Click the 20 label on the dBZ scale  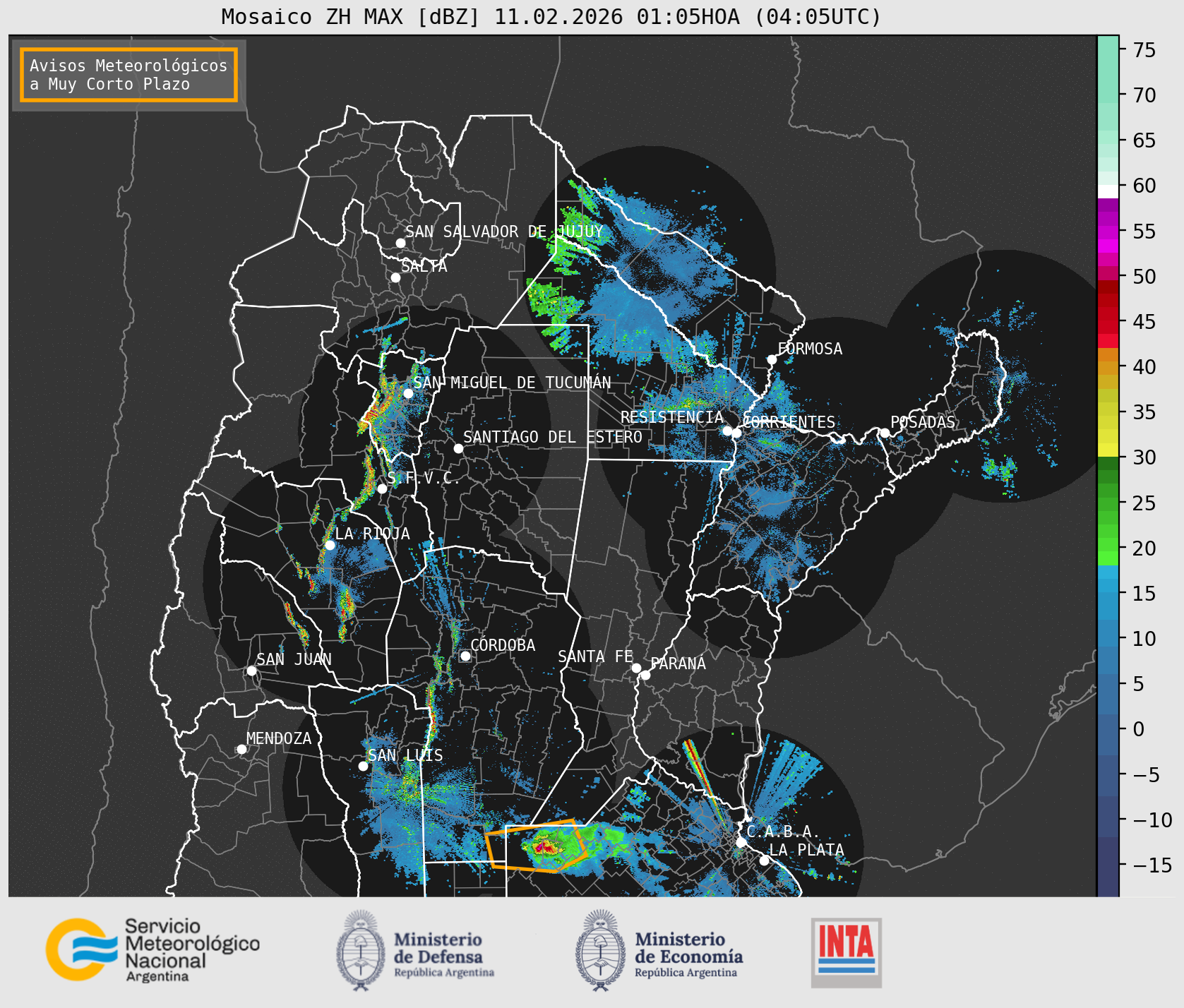click(1144, 548)
